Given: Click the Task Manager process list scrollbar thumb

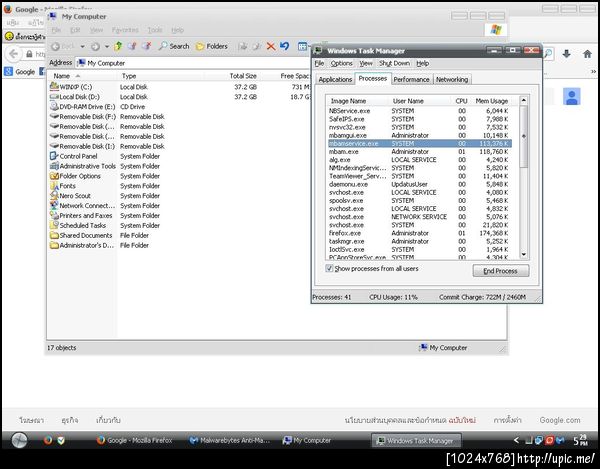Looking at the screenshot, I should [523, 136].
